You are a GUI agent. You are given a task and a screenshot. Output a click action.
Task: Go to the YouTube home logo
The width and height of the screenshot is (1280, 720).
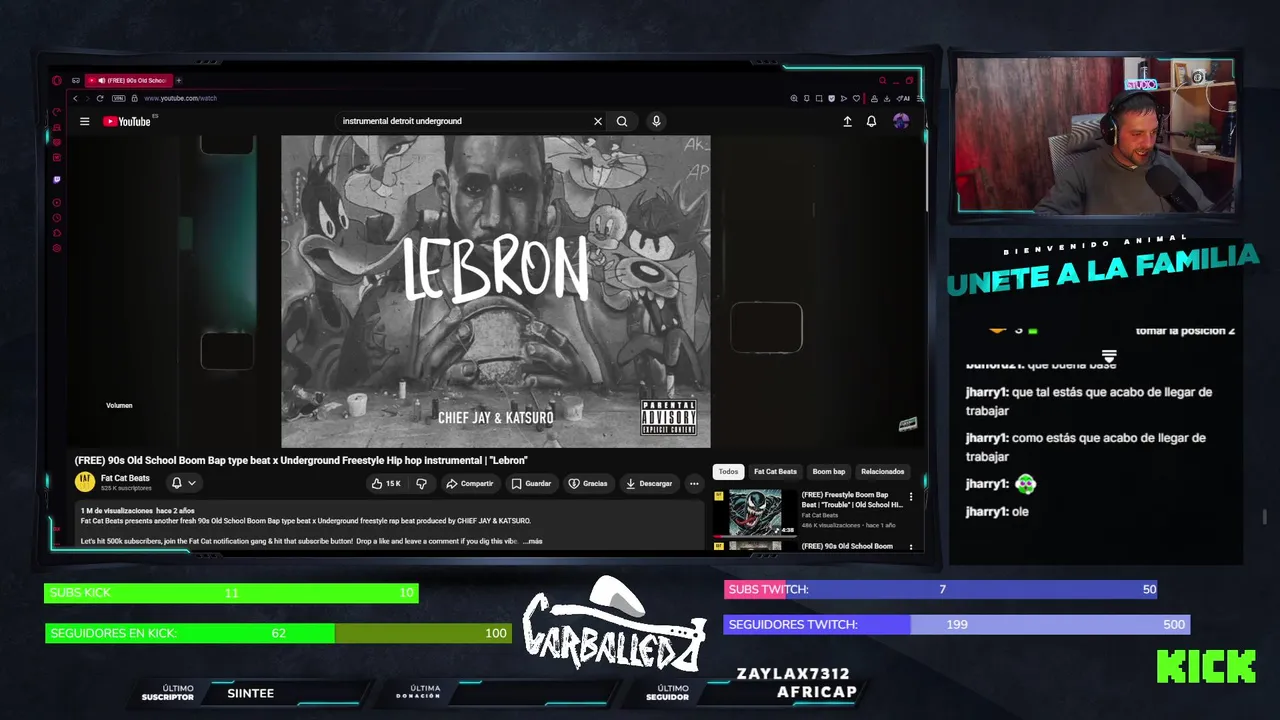tap(127, 121)
